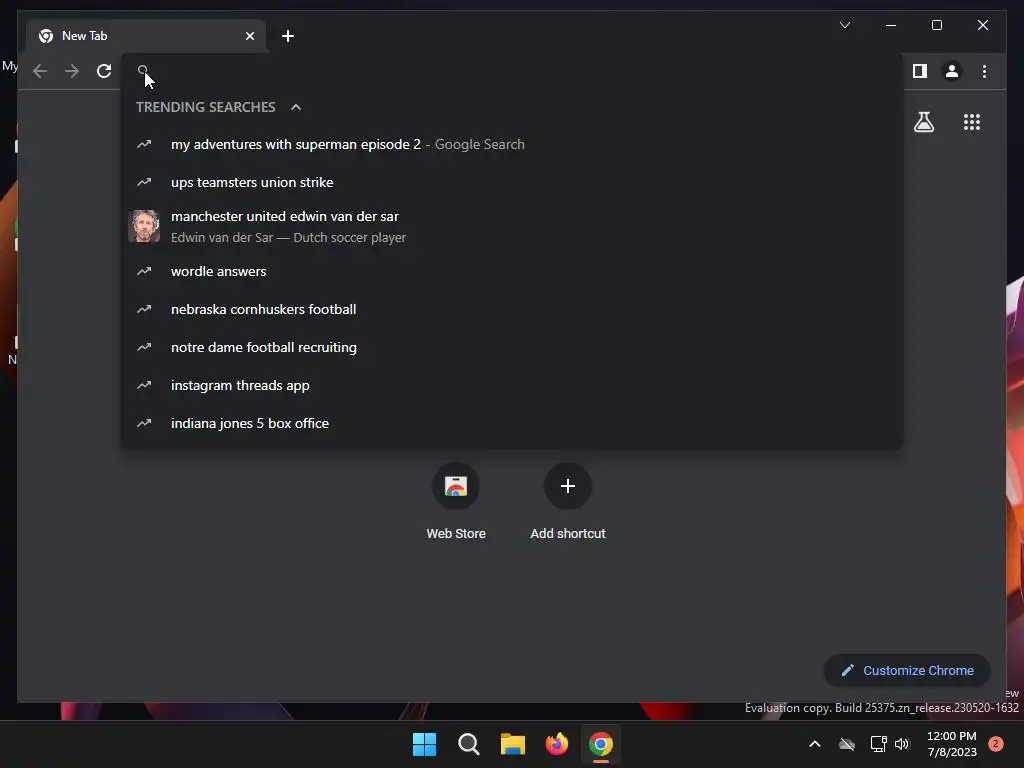
Task: Open notifications badge showing 2
Action: coord(995,744)
